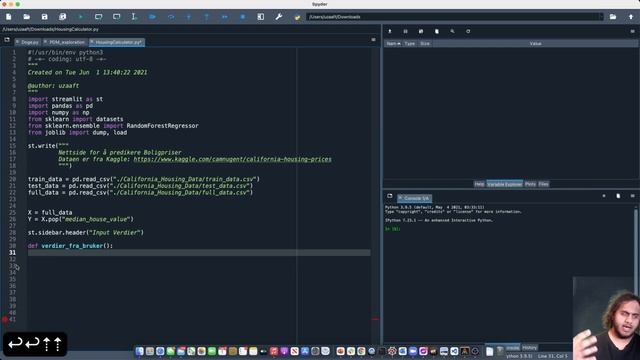Import data in Variable Explorer
Viewport: 640px width, 360px height.
click(x=390, y=31)
